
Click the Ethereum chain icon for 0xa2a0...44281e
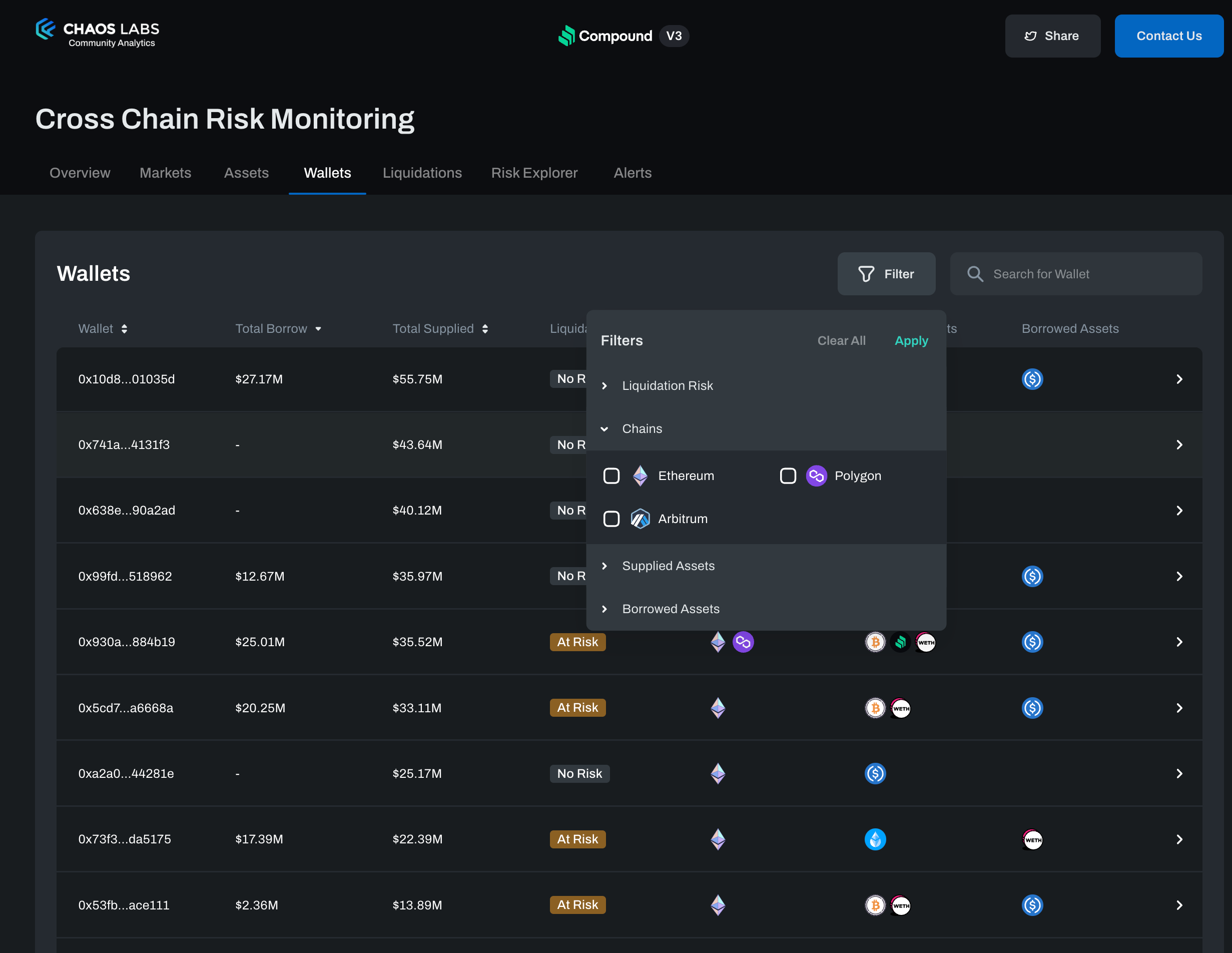[x=718, y=774]
